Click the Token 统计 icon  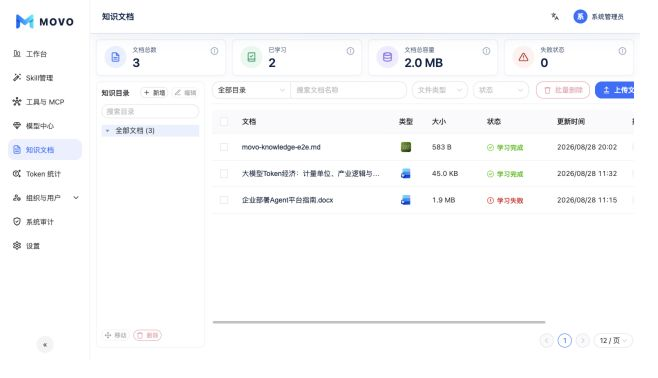coord(17,173)
